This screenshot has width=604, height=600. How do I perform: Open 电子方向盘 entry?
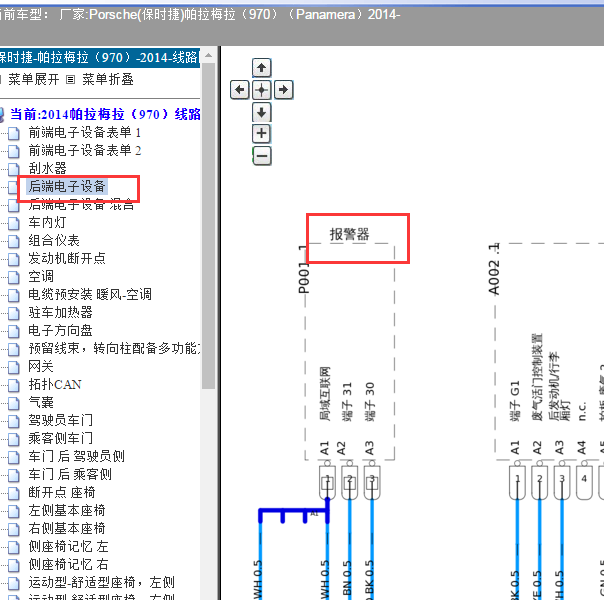click(60, 330)
